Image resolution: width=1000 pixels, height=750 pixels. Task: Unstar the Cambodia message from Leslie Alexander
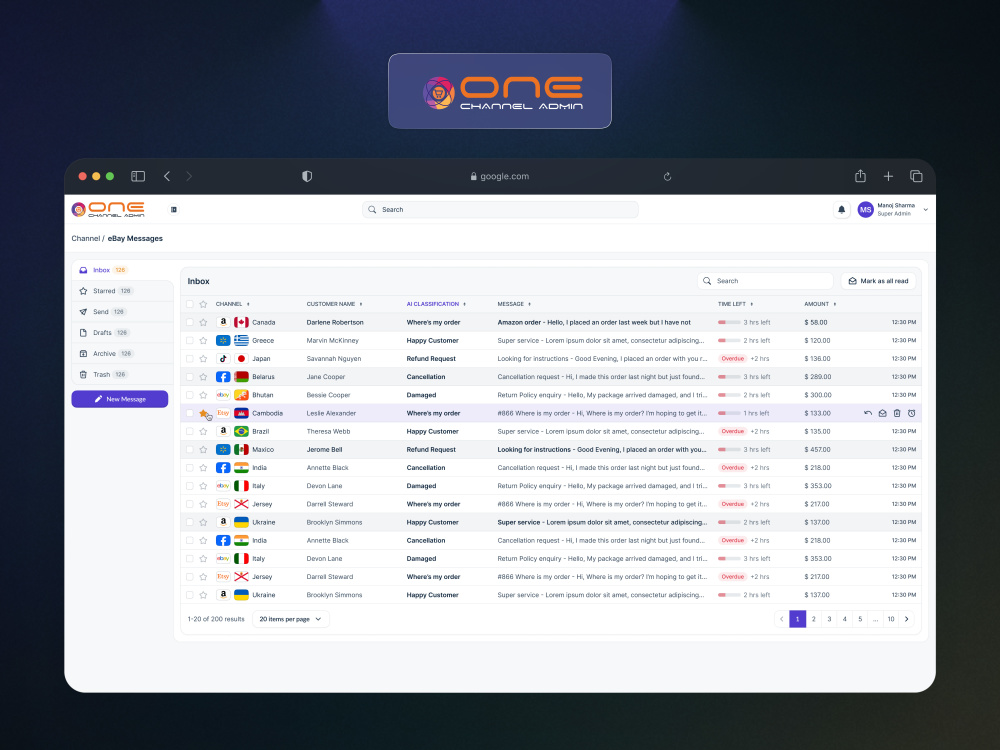(x=203, y=413)
